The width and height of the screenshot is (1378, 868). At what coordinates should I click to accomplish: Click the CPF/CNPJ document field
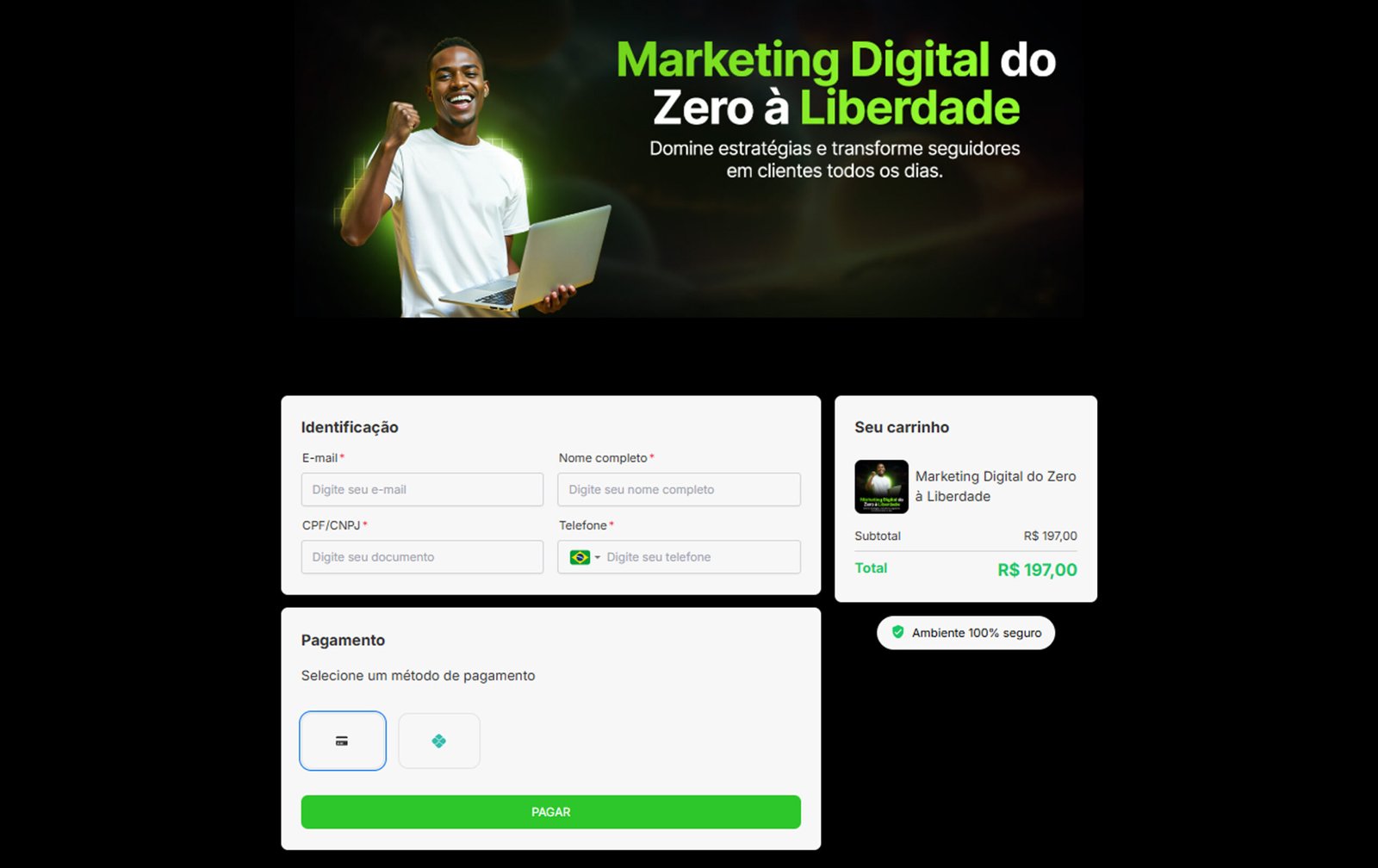point(422,557)
